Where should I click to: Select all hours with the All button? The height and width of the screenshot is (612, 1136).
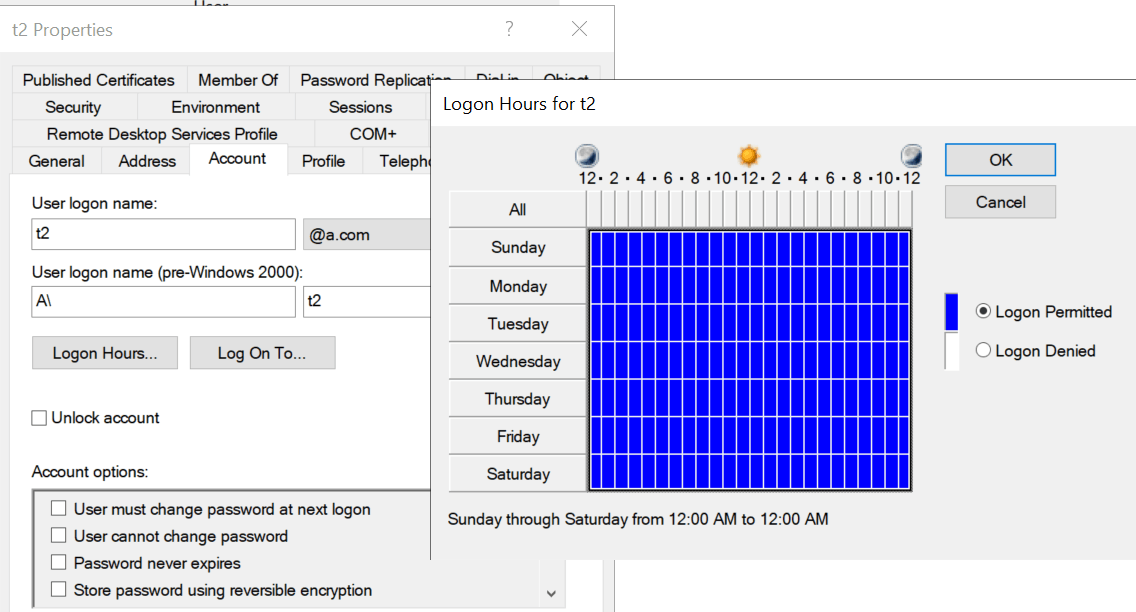click(x=517, y=209)
